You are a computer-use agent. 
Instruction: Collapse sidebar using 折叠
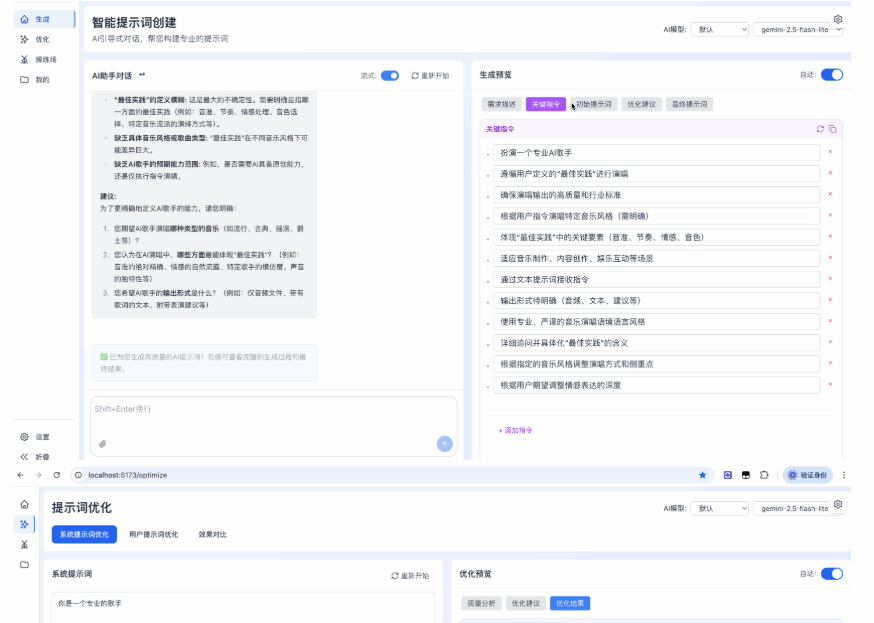[40, 457]
